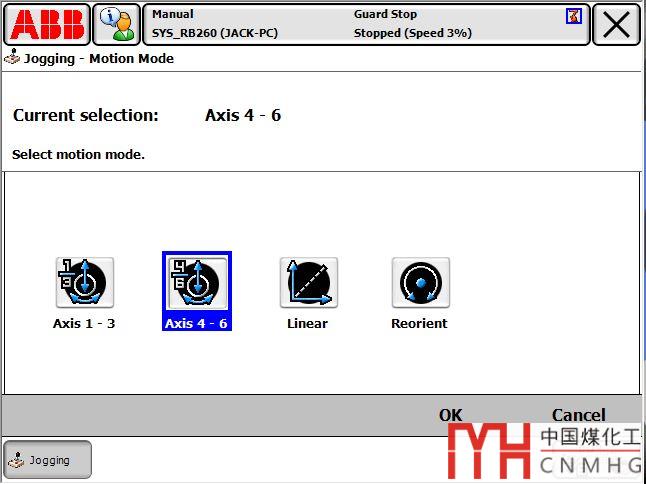Click the 'Jogging - Motion Mode' title

pyautogui.click(x=98, y=58)
